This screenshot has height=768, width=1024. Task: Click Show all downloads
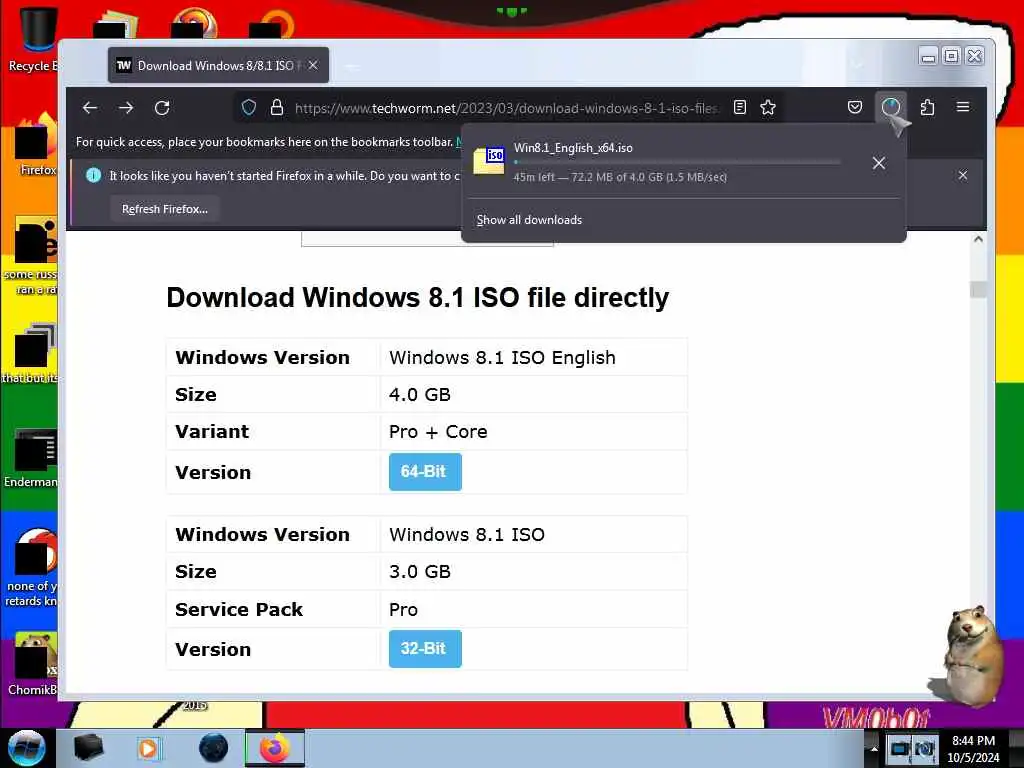pyautogui.click(x=529, y=220)
